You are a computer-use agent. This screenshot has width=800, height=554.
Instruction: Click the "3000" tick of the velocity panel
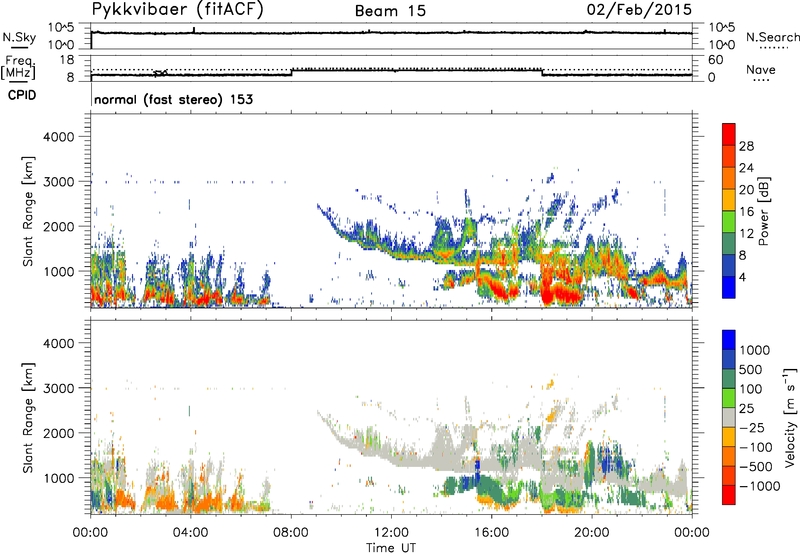point(59,388)
